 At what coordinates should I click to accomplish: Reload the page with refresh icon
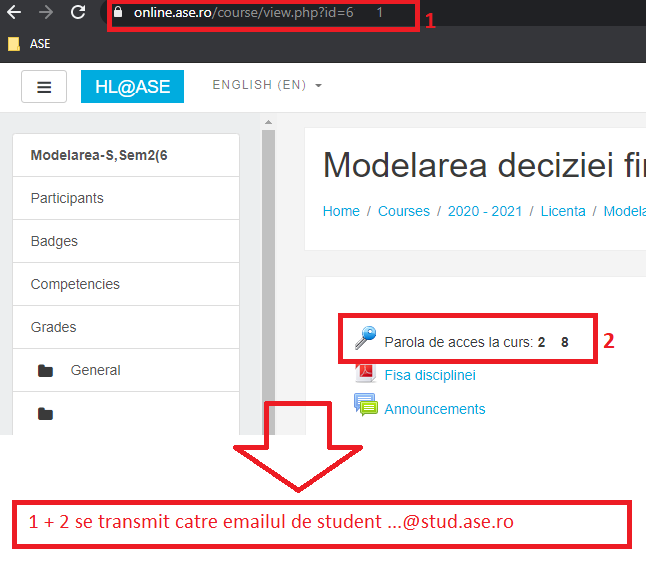(78, 13)
